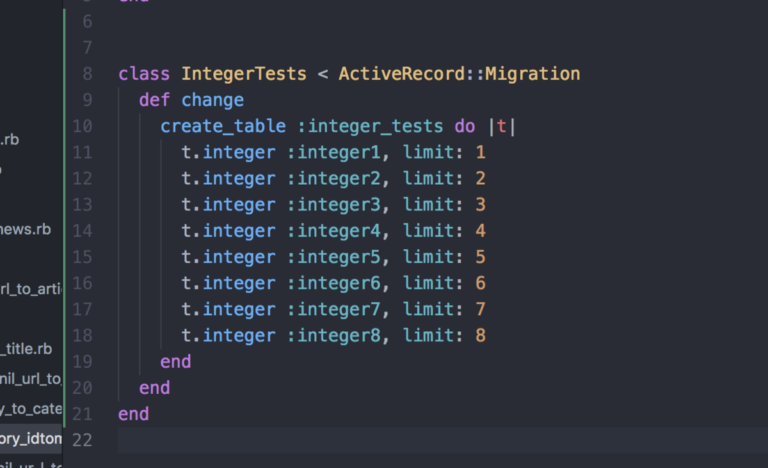Place cursor on the IntegerTests class name
This screenshot has height=468, width=768.
tap(244, 74)
